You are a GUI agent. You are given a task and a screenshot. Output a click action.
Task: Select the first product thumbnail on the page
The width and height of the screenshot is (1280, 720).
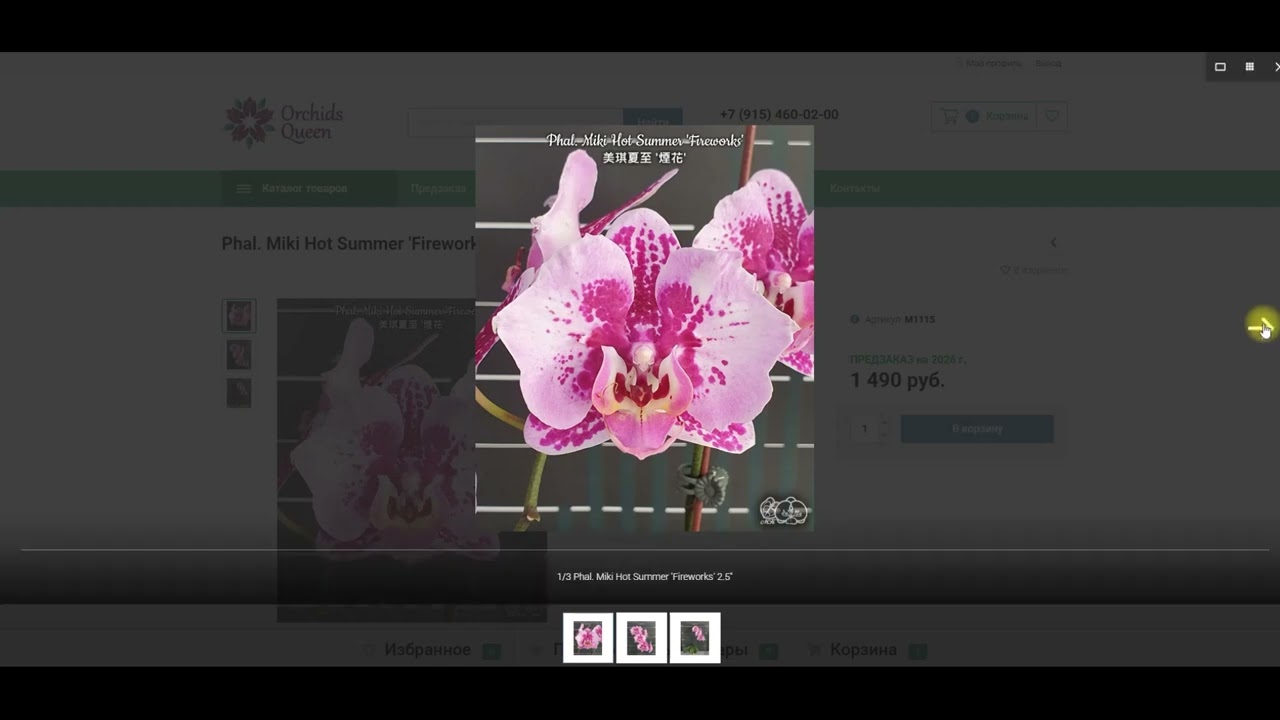[x=239, y=316]
